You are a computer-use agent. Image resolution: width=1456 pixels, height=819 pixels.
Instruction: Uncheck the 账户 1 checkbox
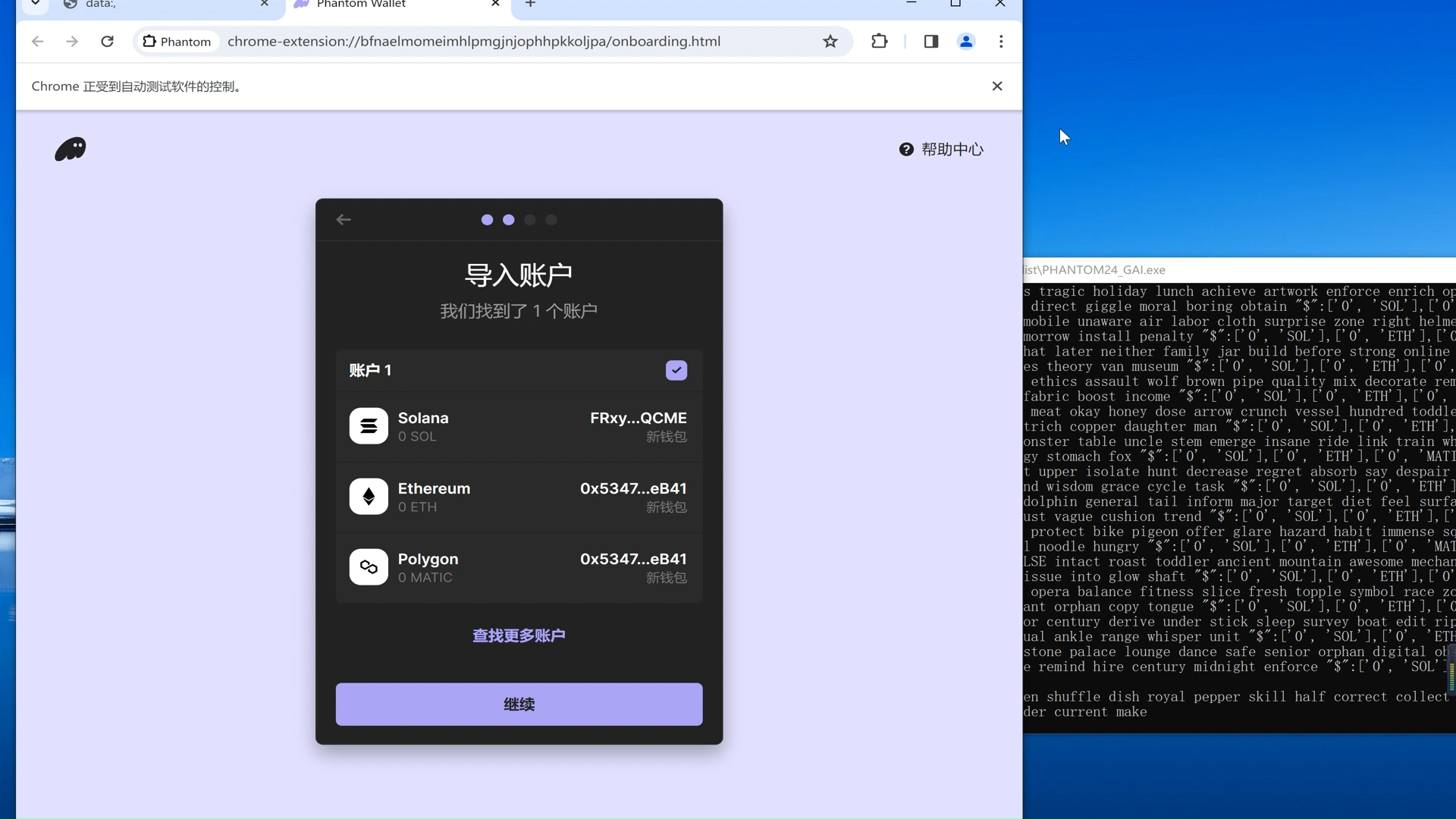pyautogui.click(x=676, y=370)
